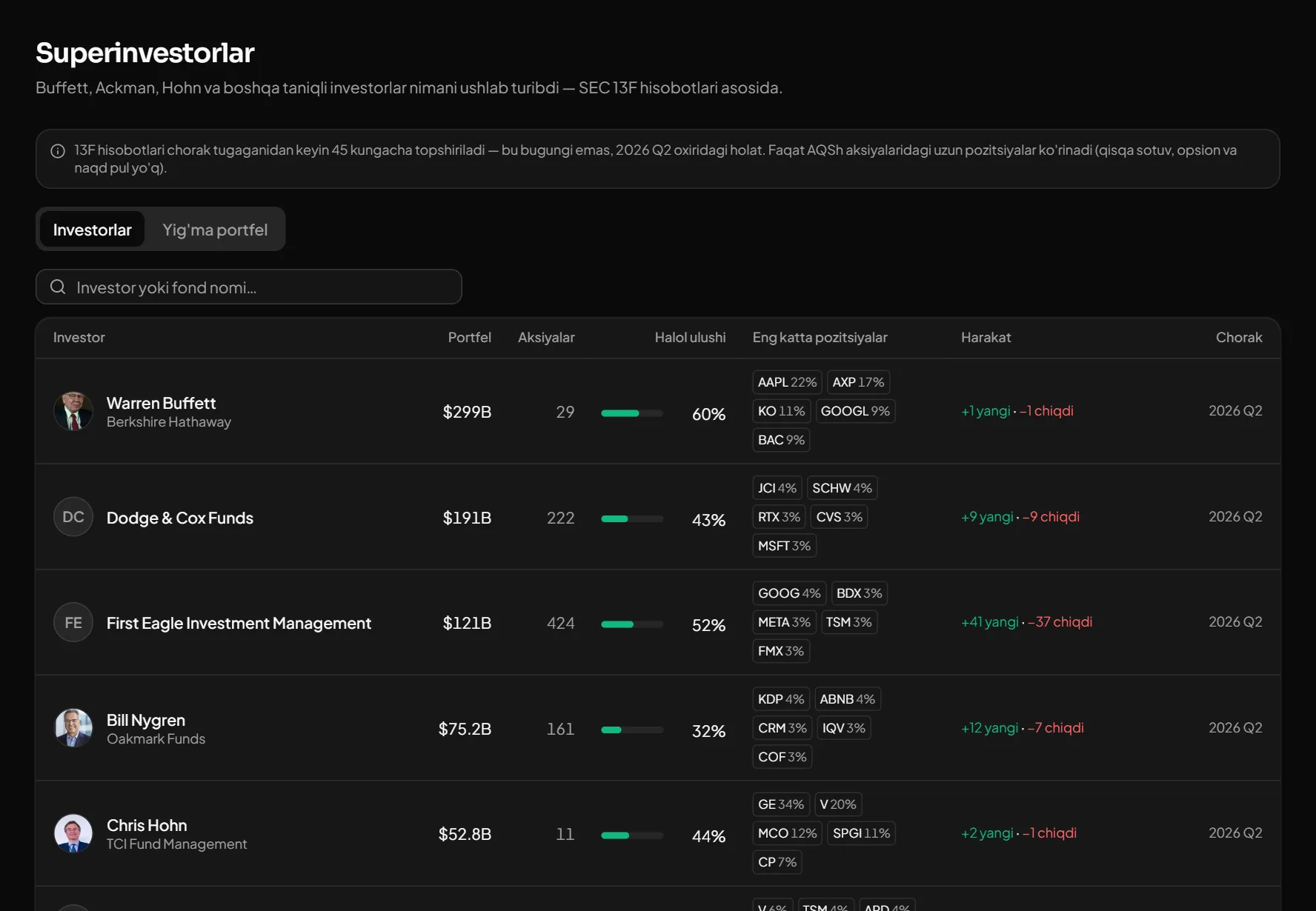Click the BDX 3% position chip
Viewport: 1316px width, 911px height.
click(860, 593)
